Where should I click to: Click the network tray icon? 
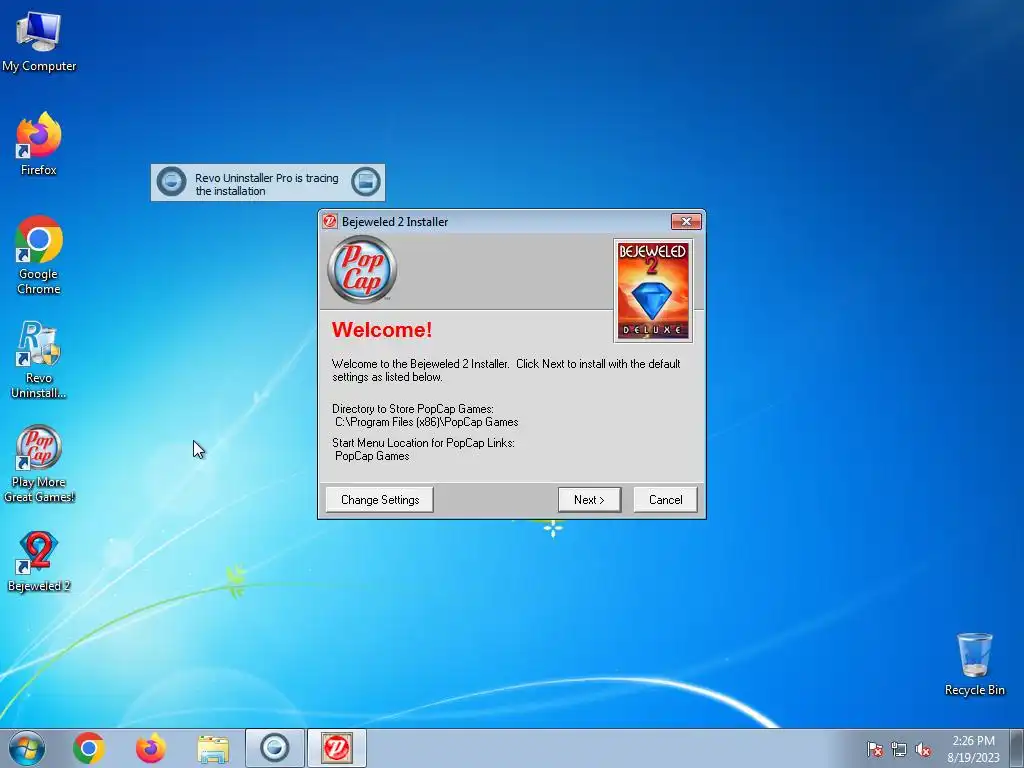coord(899,749)
